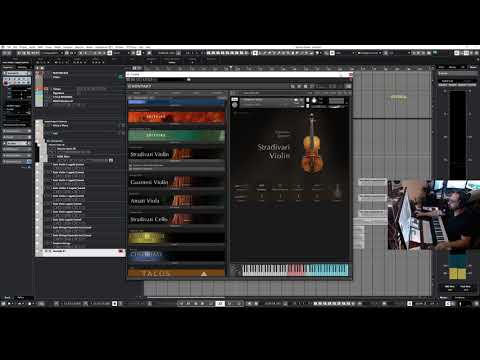Switch to the Inspector tab in the left zone
The image size is (480, 360).
point(8,67)
